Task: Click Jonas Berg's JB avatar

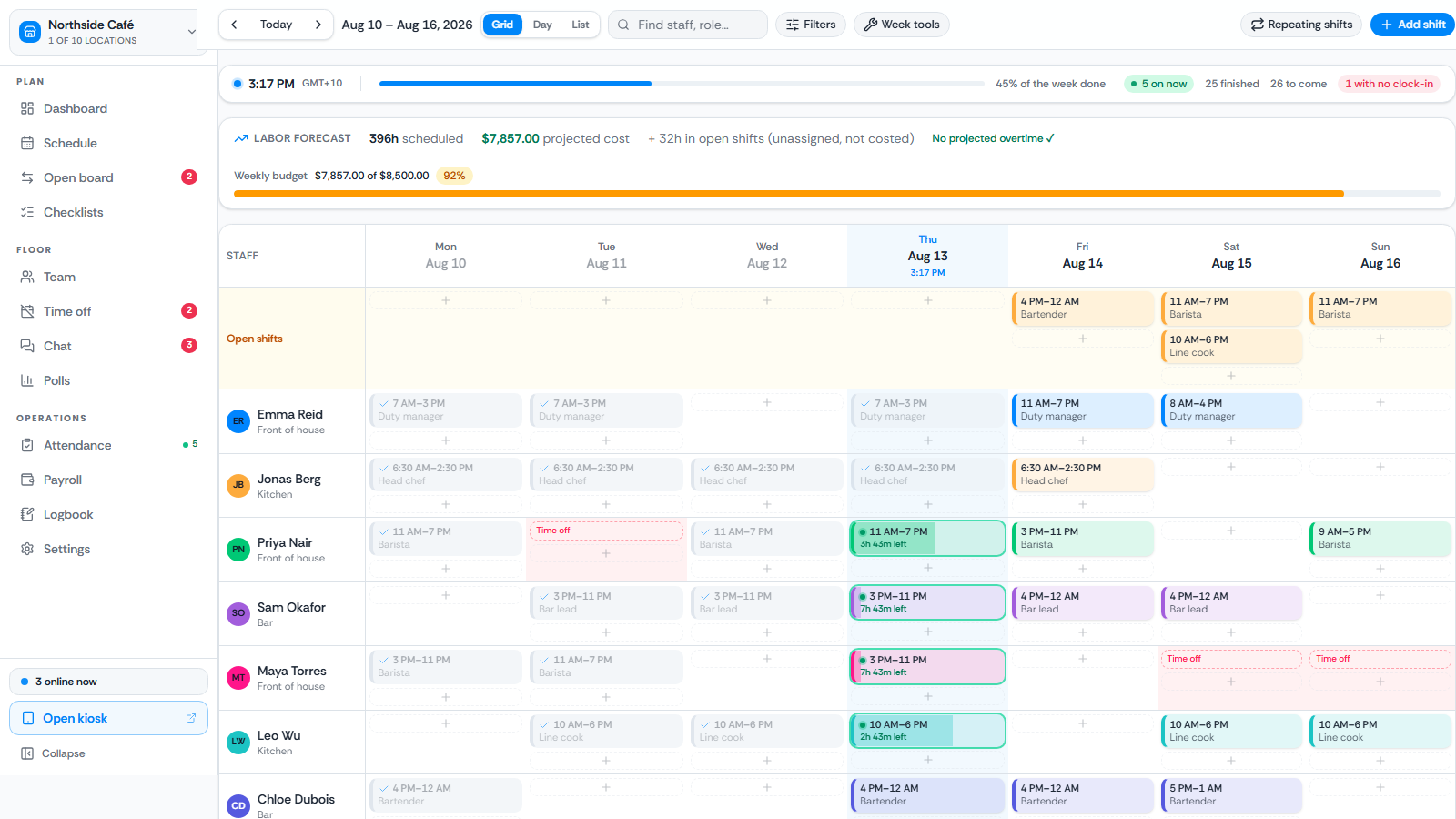Action: (x=238, y=485)
